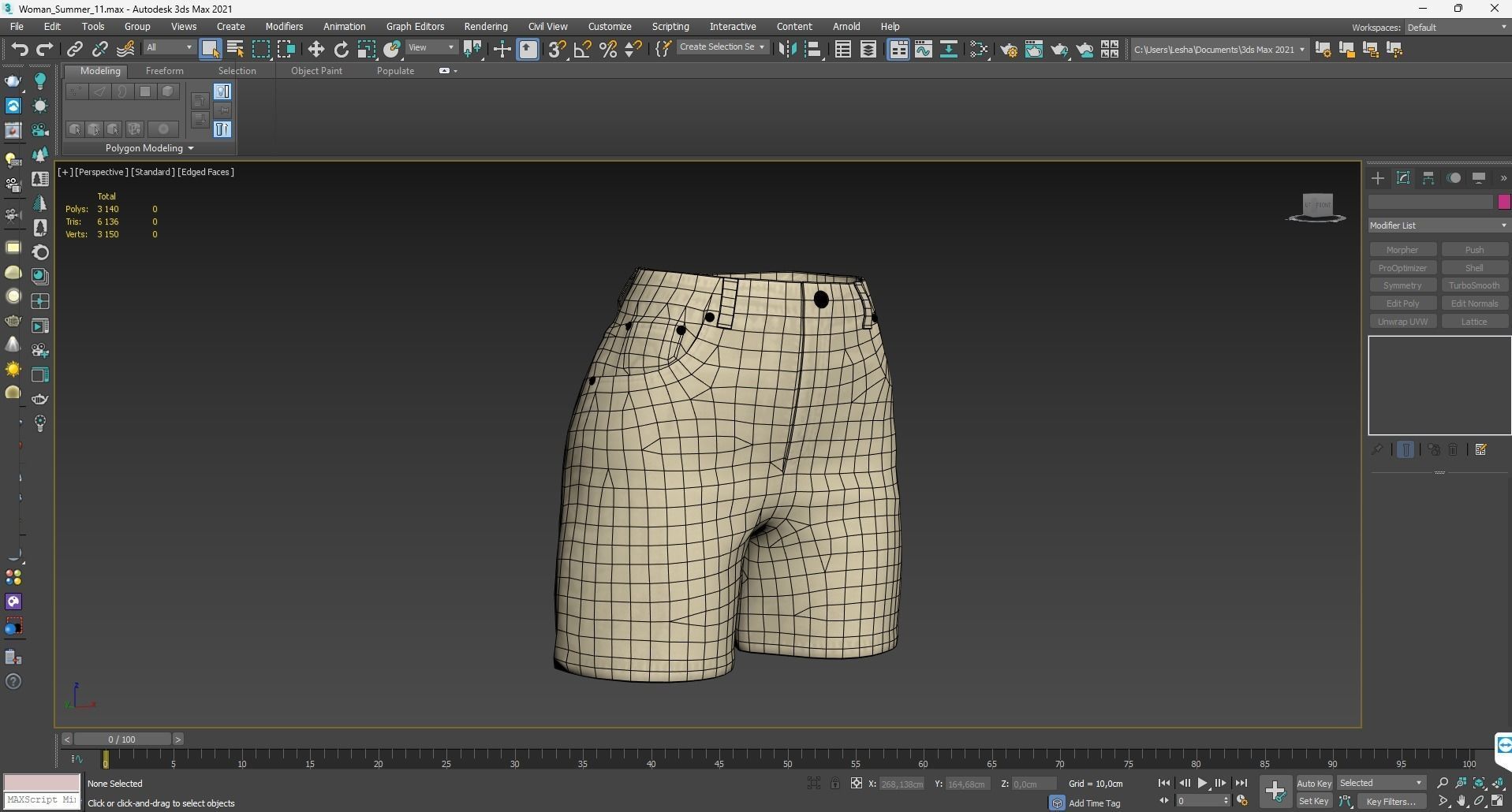Activate the Select Object tool
This screenshot has height=812, width=1512.
pyautogui.click(x=210, y=50)
